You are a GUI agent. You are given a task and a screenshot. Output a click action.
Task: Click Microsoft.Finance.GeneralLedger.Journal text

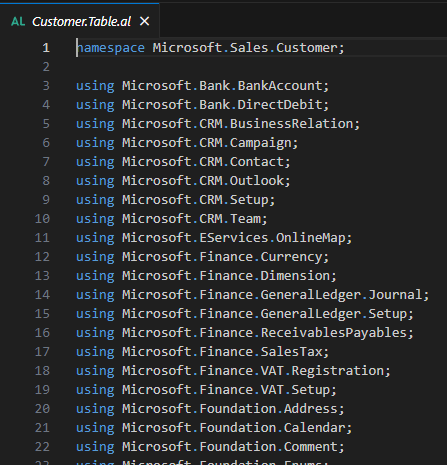273,295
